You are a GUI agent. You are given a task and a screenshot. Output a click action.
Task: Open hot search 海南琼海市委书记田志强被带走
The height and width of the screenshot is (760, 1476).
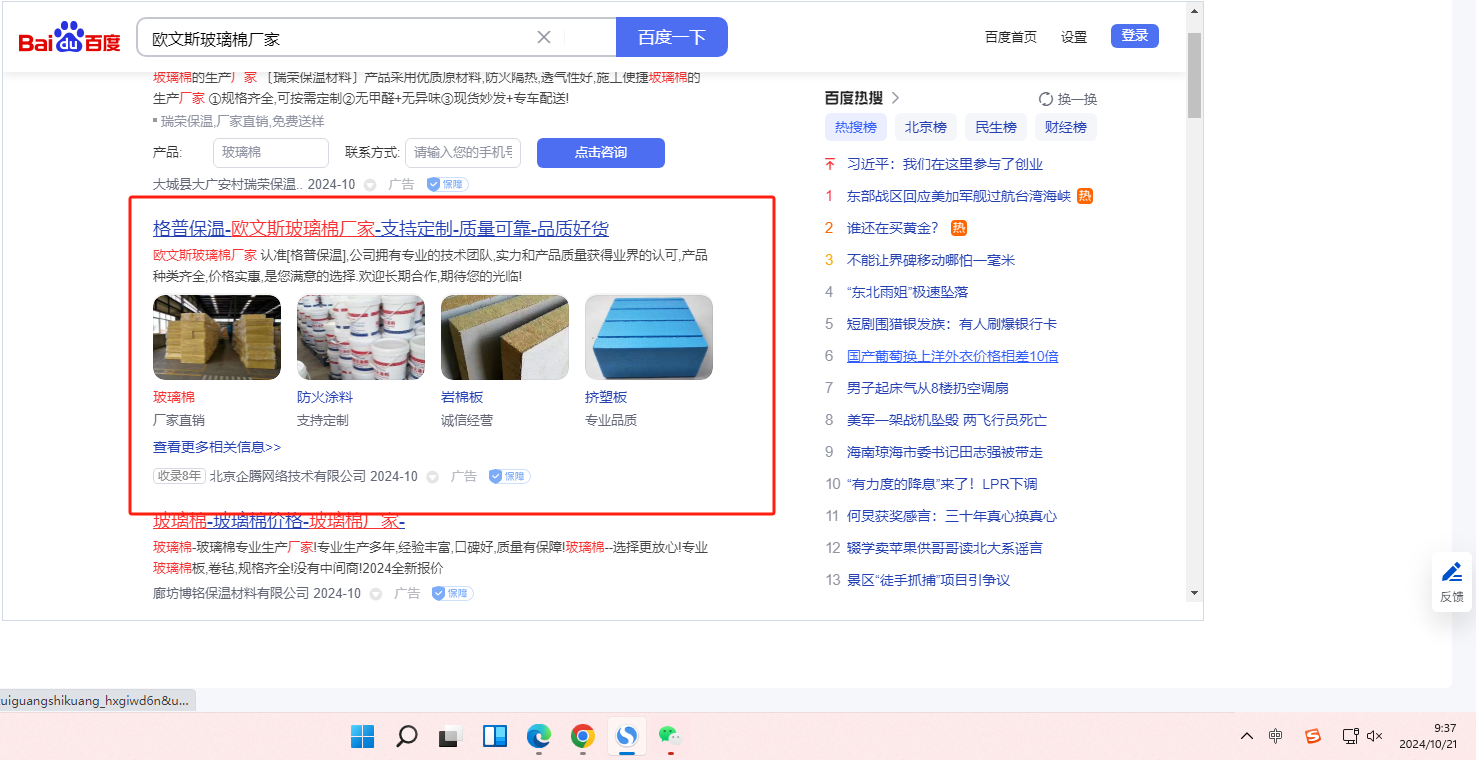coord(945,452)
